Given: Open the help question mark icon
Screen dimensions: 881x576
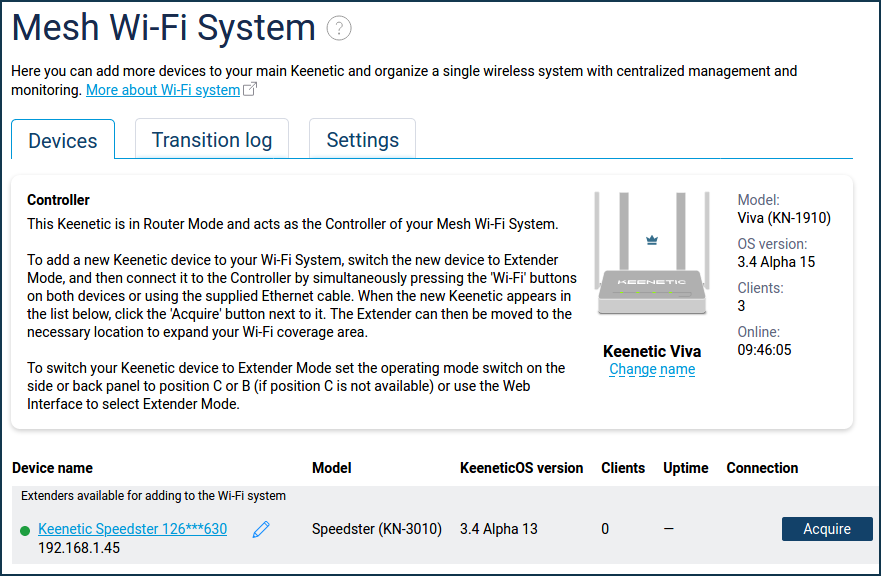Looking at the screenshot, I should (339, 28).
